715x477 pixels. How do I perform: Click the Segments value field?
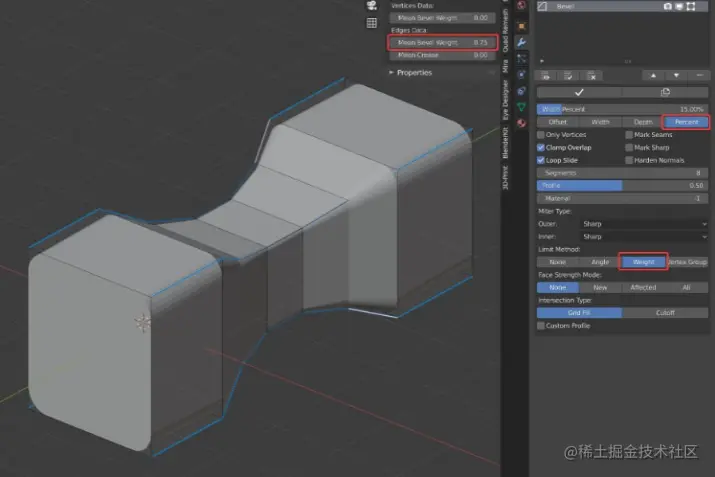tap(622, 173)
